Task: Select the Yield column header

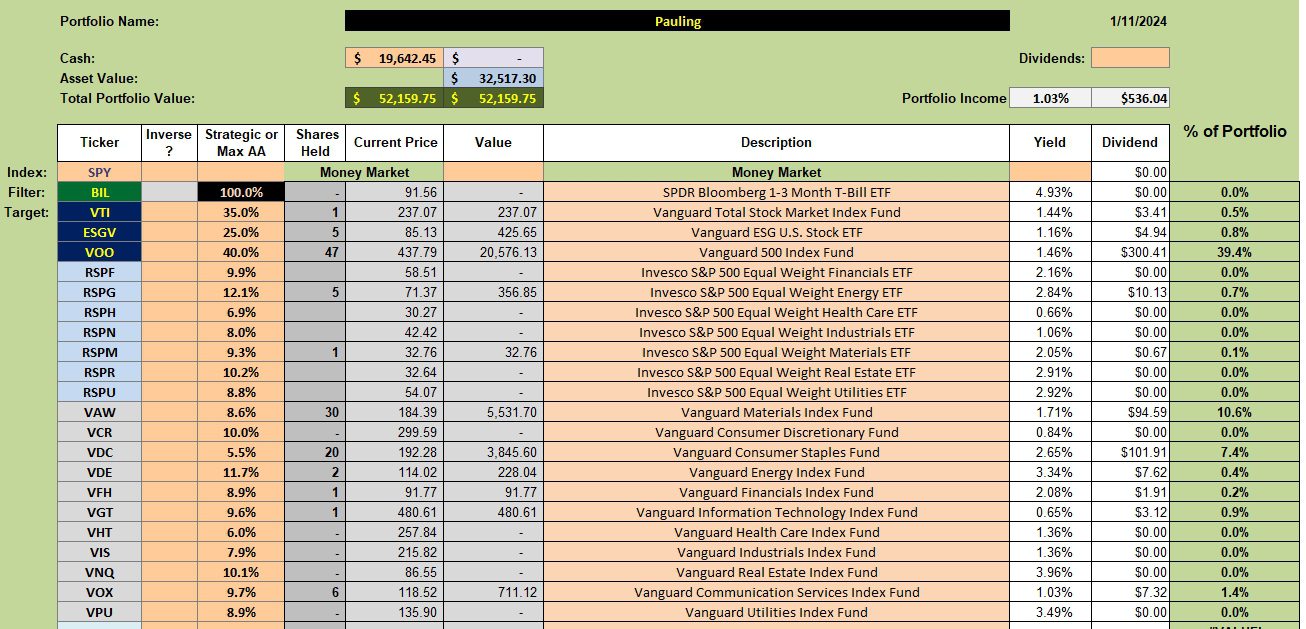Action: click(x=1050, y=142)
